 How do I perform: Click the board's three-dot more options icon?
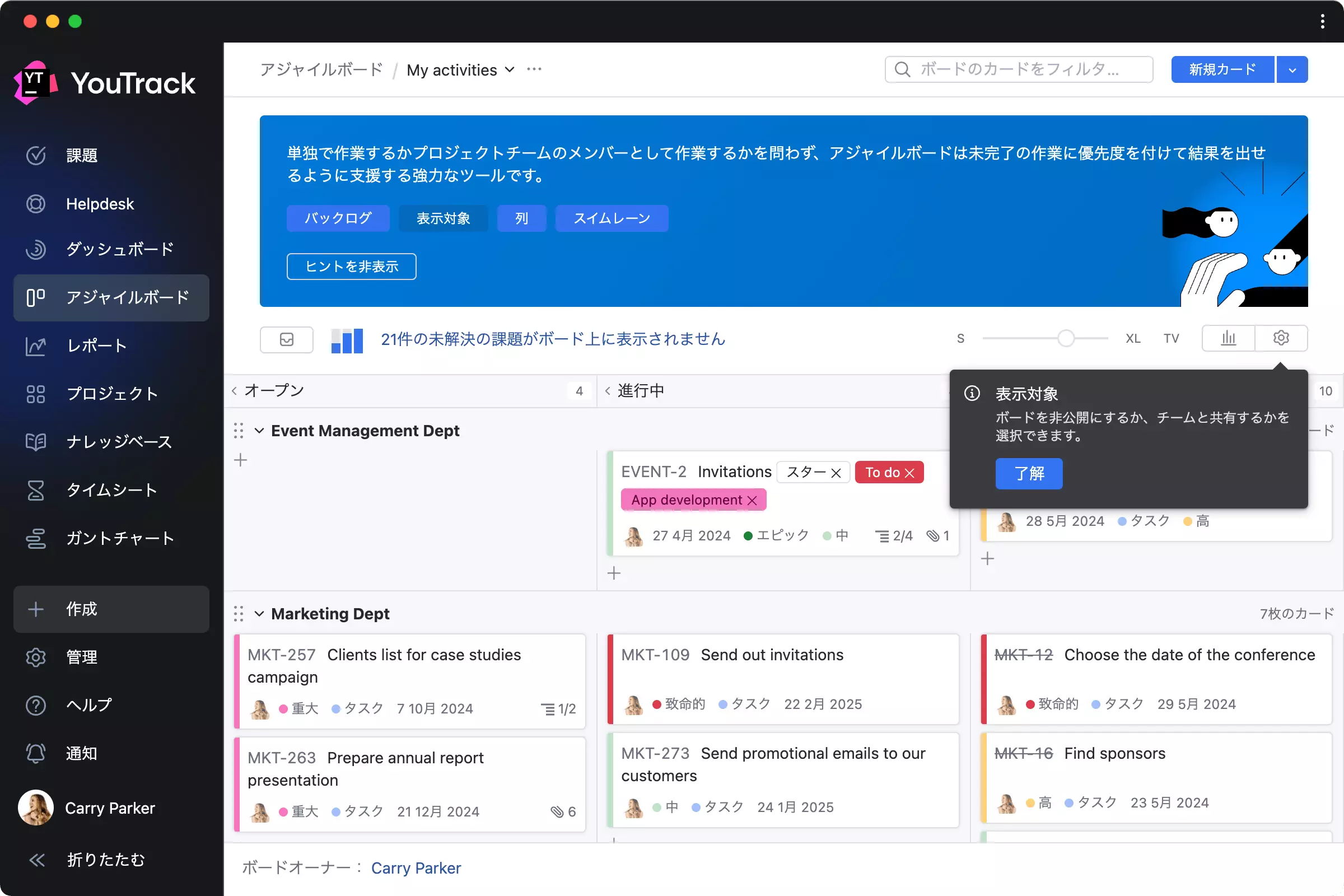click(x=534, y=69)
